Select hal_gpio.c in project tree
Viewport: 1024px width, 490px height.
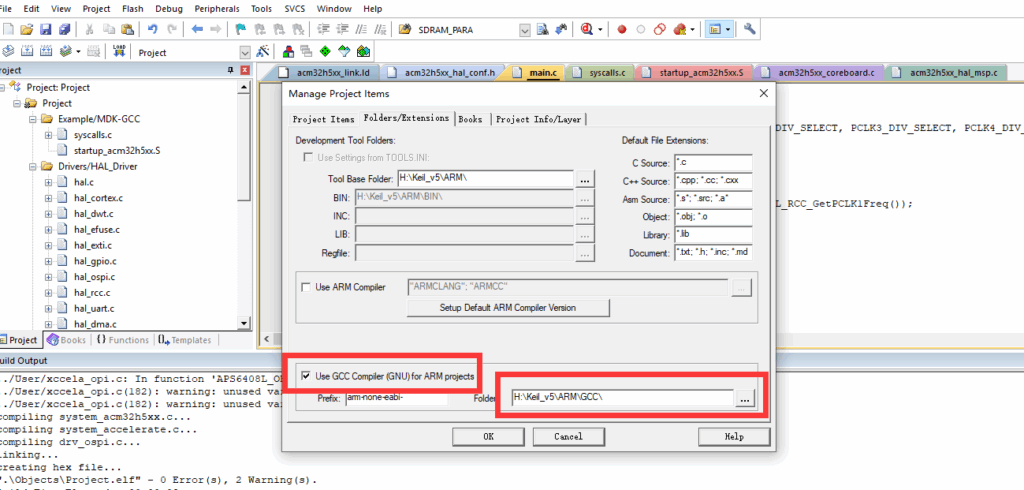click(x=95, y=261)
